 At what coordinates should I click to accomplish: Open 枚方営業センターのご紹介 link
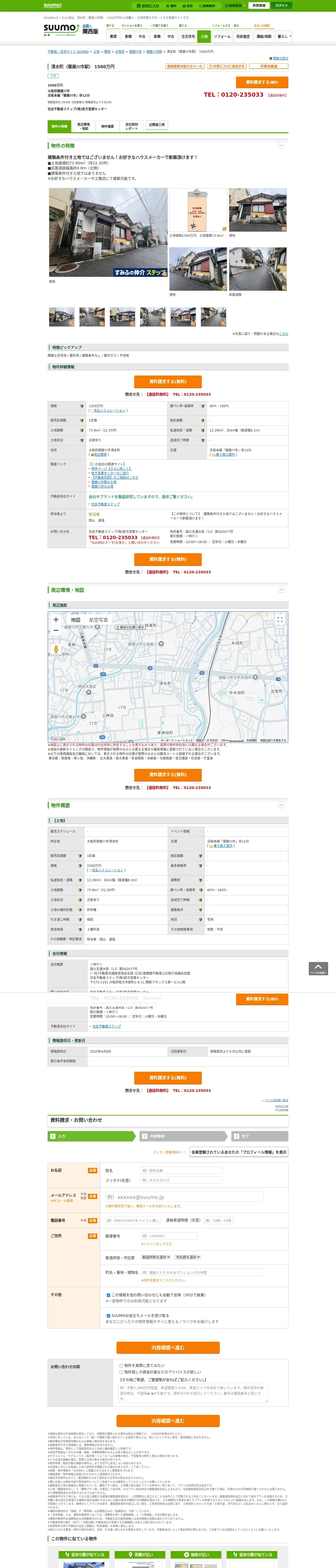click(x=110, y=473)
